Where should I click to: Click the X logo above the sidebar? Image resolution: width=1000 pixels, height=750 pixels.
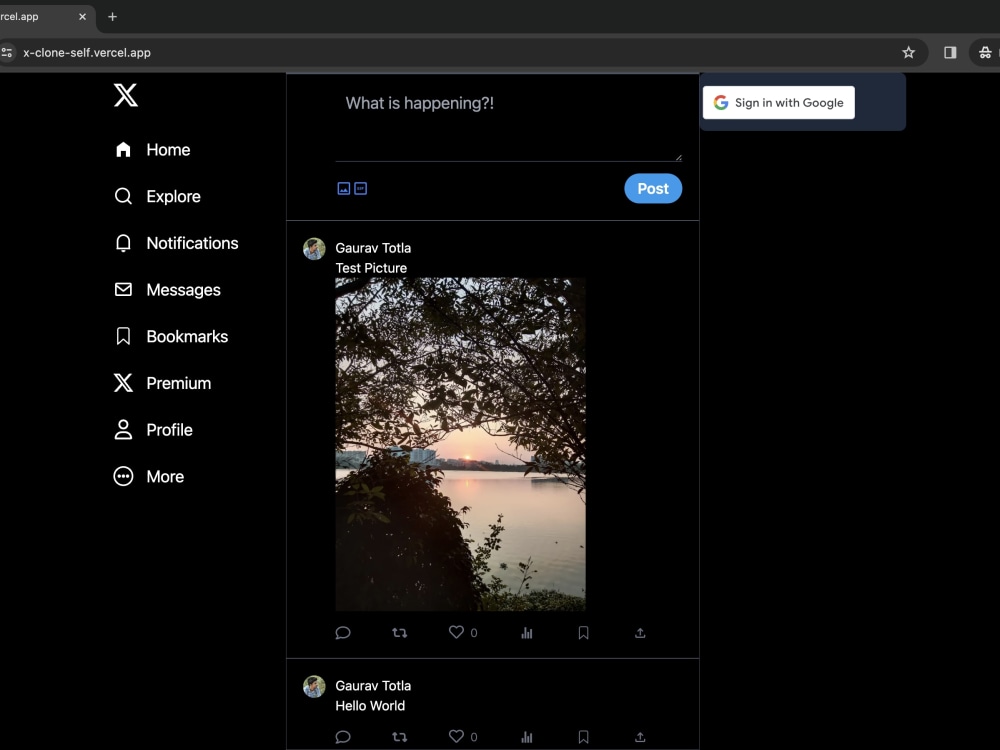[x=126, y=95]
